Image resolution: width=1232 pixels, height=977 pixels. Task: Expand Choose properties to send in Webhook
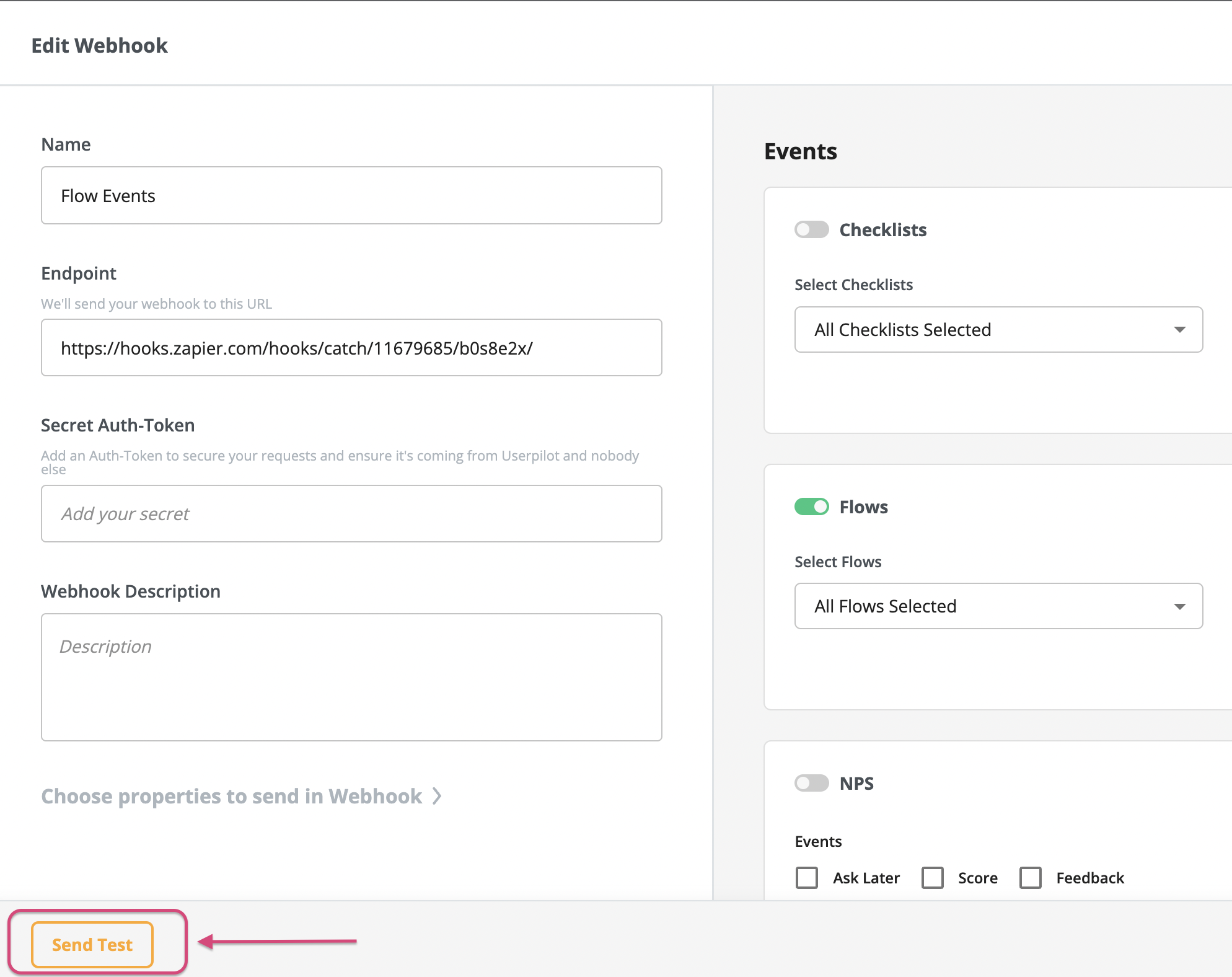[232, 796]
